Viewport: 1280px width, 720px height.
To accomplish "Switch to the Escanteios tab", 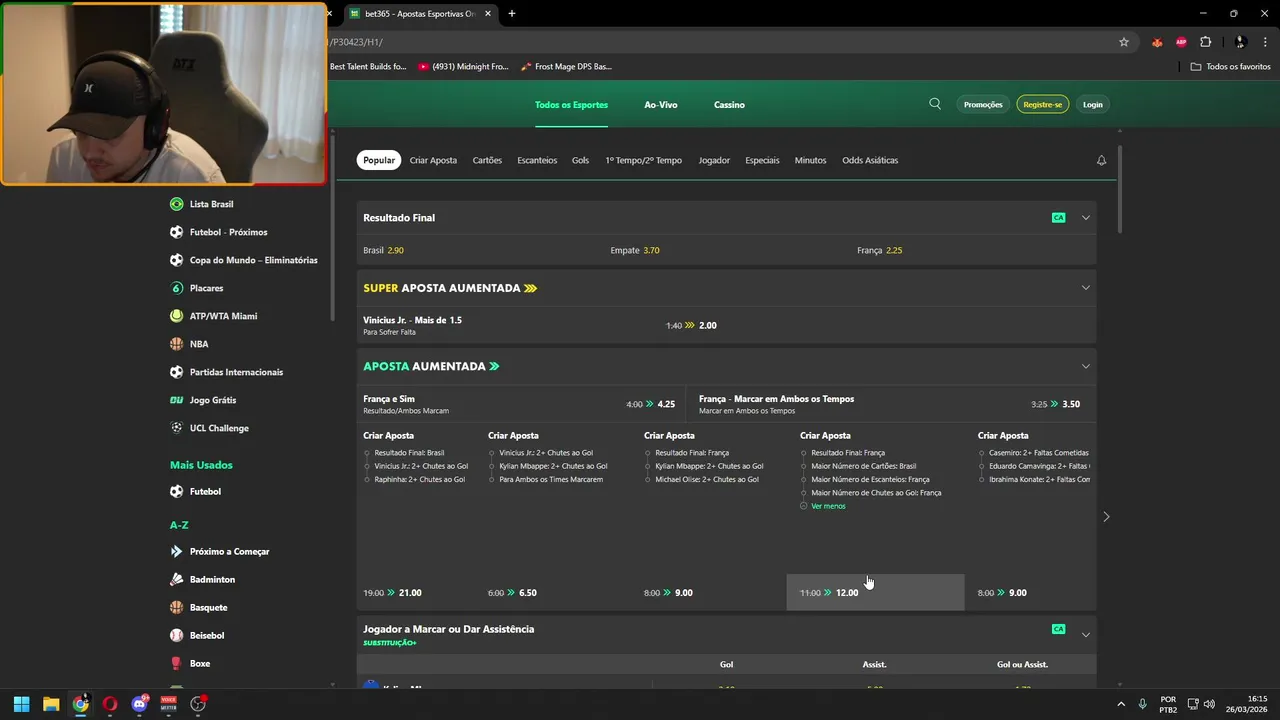I will pyautogui.click(x=537, y=160).
